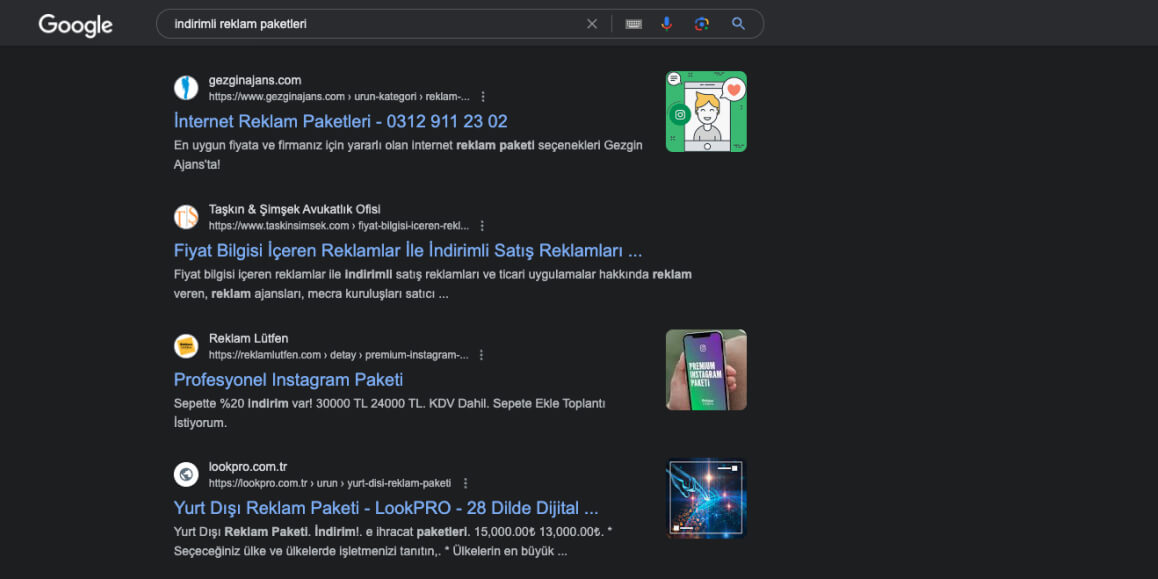Click snippet starting 'Yurt Dışı Reklam Paketi. İndirim!'
This screenshot has height=579, width=1158.
pyautogui.click(x=393, y=541)
